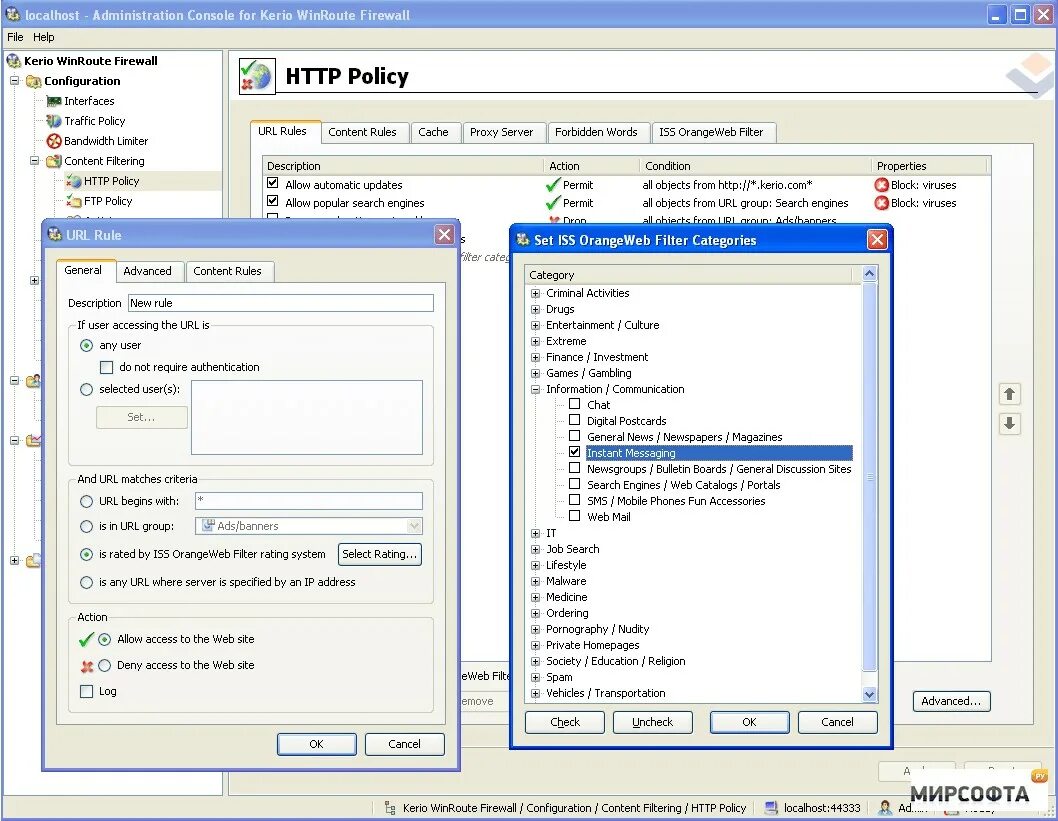Click Permit checkmark of search engines rule
Screen dimensions: 1058x821
[553, 203]
